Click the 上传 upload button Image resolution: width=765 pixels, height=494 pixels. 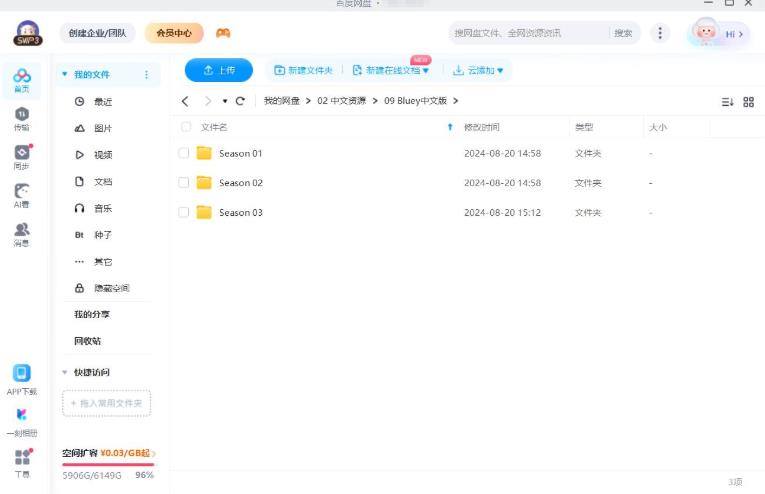[219, 70]
